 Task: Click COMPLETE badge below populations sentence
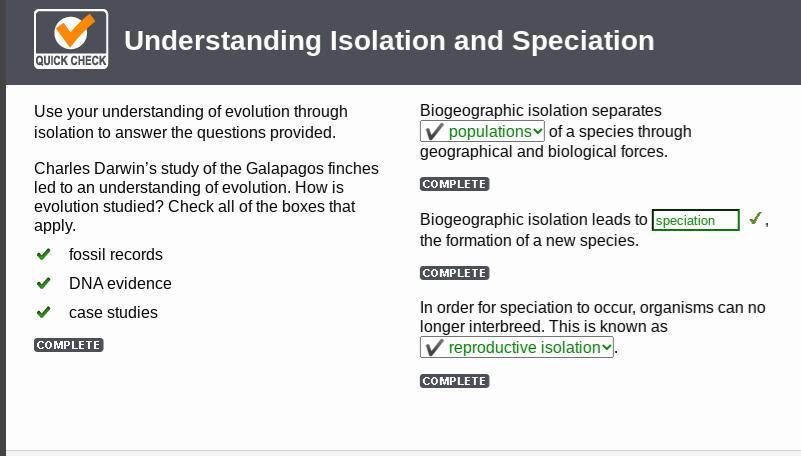454,184
